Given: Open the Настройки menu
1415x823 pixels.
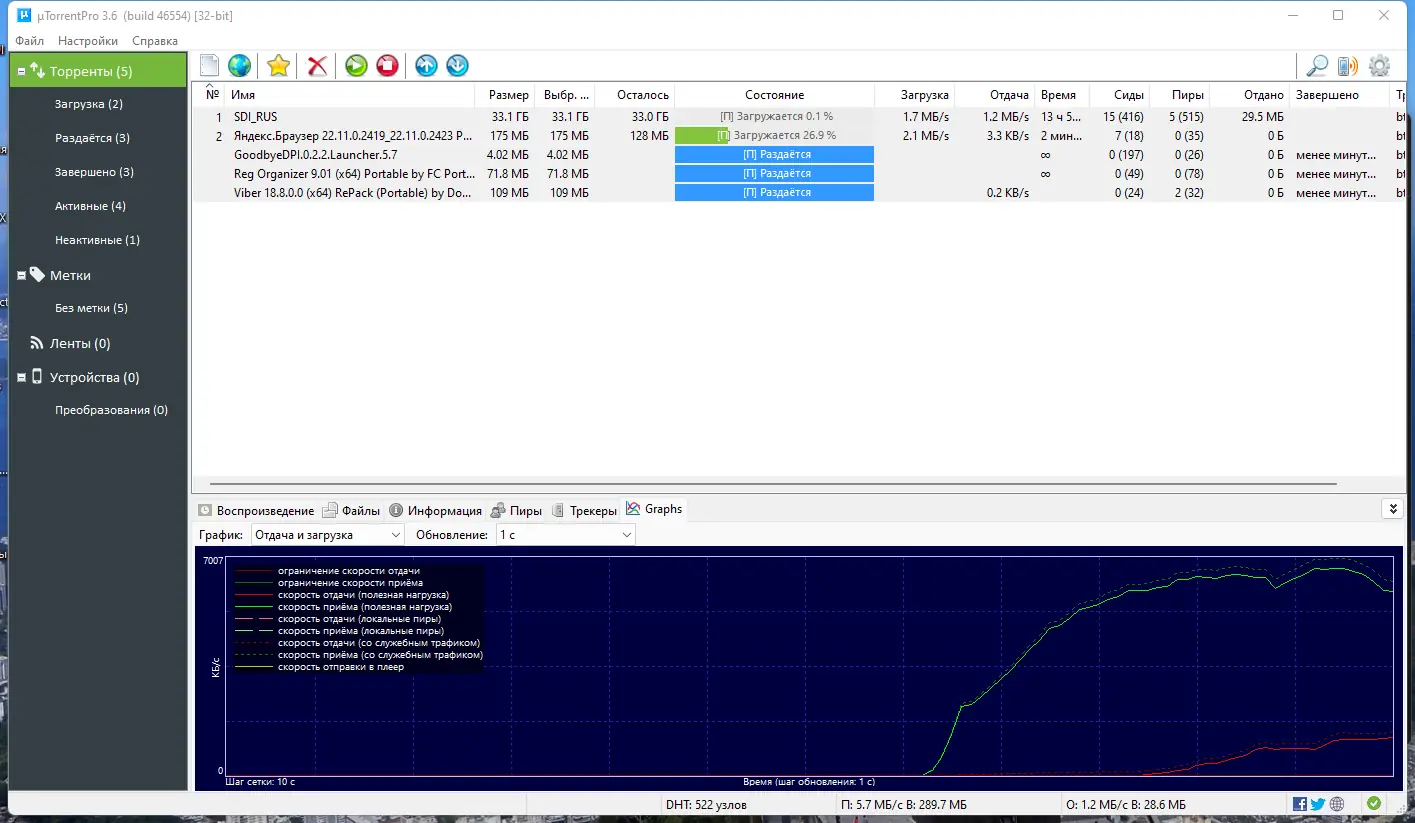Looking at the screenshot, I should 87,41.
